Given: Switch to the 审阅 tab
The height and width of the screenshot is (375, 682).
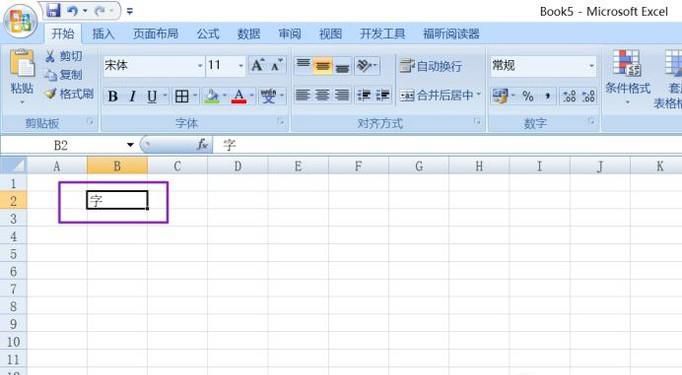Looking at the screenshot, I should (x=289, y=33).
